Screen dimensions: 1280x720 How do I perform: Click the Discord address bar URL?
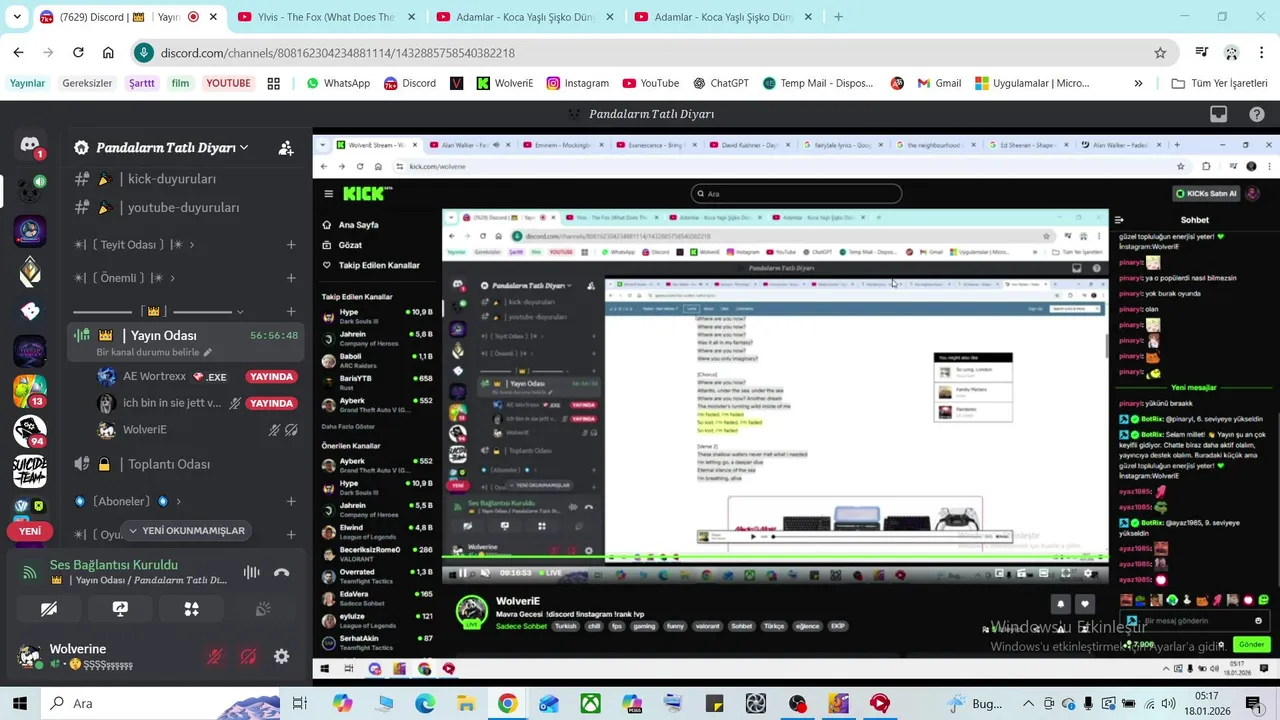coord(337,53)
